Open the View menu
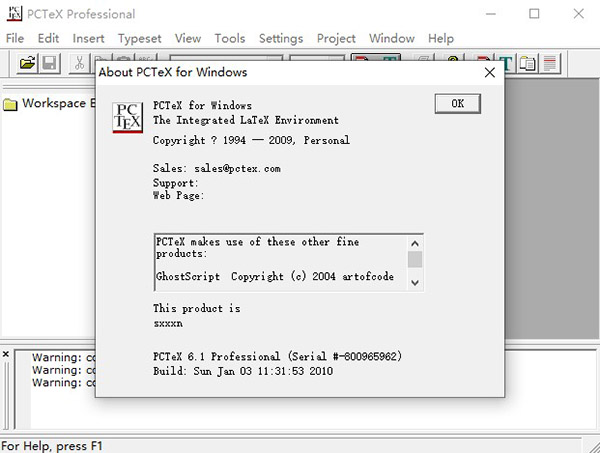This screenshot has width=600, height=453. point(188,38)
